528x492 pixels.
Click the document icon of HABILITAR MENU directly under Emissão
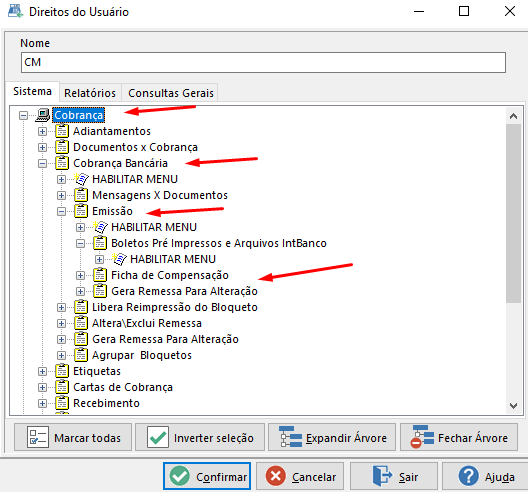click(x=100, y=227)
